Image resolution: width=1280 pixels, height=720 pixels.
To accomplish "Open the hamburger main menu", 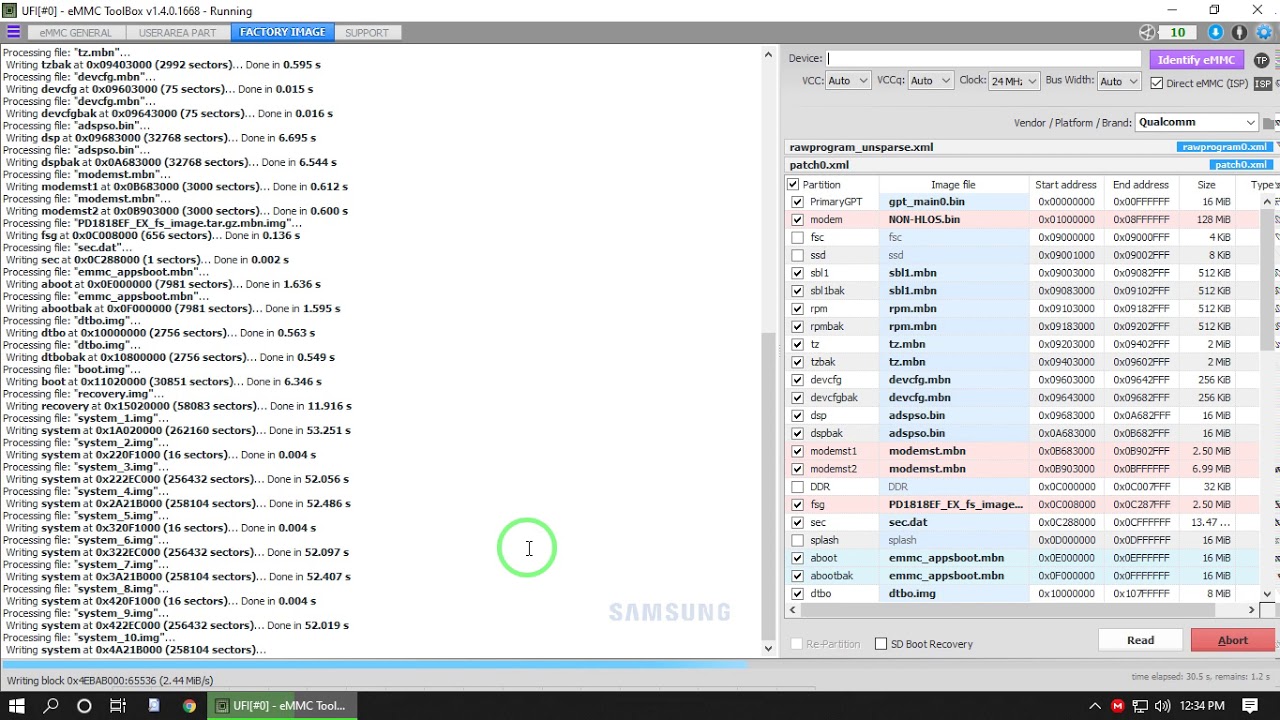I will [13, 32].
